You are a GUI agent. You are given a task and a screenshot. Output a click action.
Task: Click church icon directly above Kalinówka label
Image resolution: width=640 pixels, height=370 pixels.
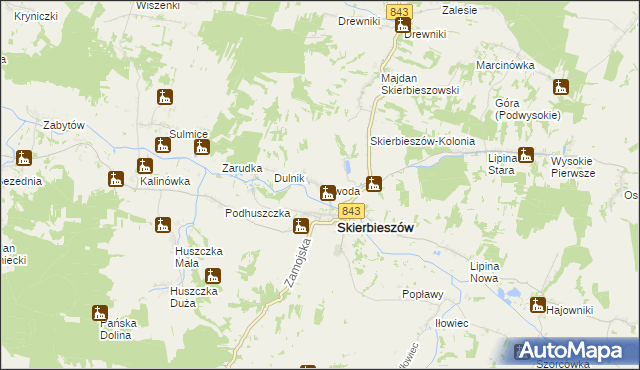(x=145, y=166)
